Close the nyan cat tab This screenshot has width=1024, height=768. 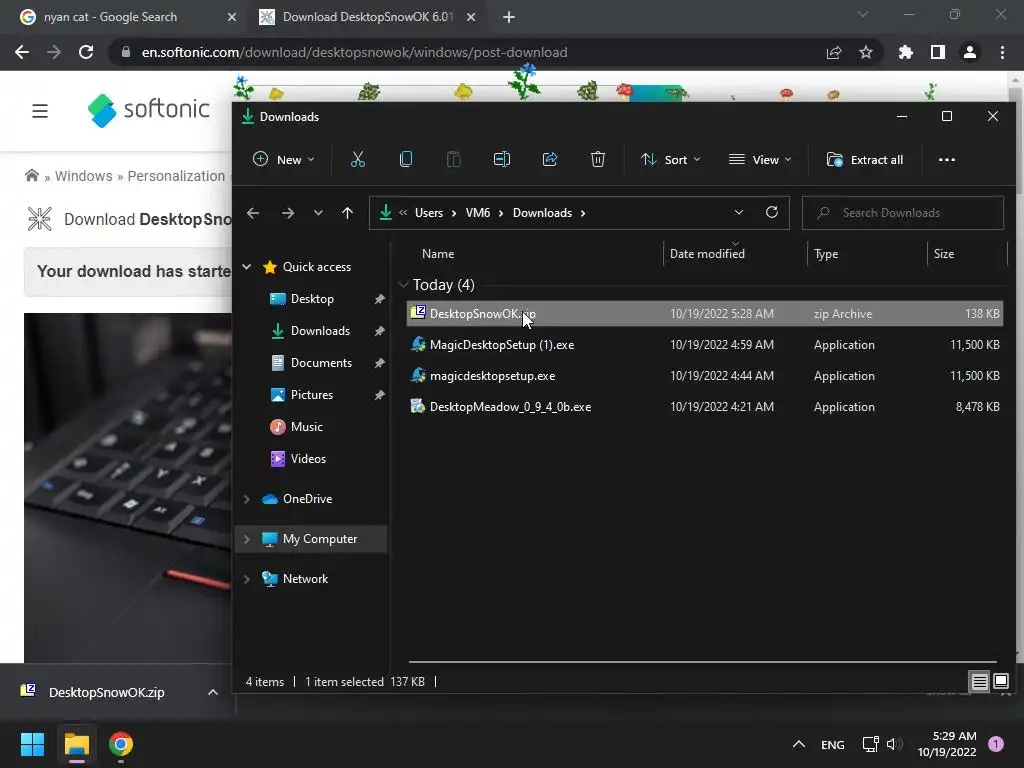point(232,18)
